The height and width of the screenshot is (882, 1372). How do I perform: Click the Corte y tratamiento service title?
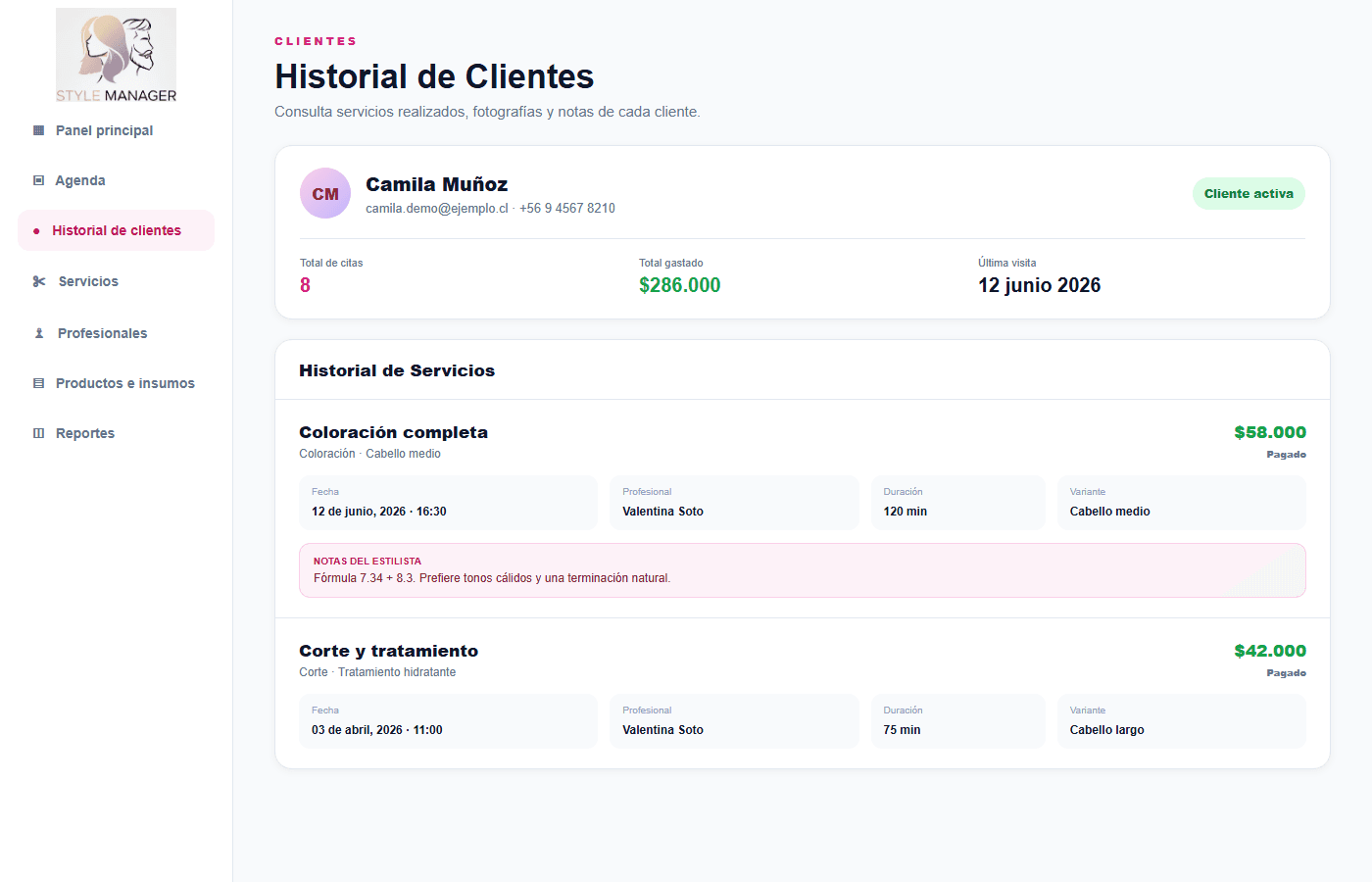(x=389, y=651)
